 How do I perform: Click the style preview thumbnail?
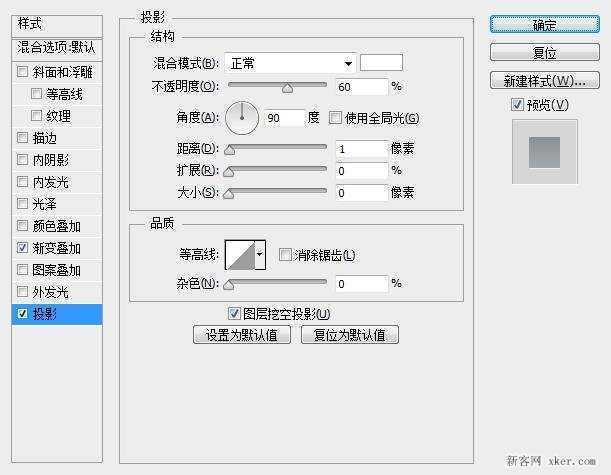coord(544,152)
